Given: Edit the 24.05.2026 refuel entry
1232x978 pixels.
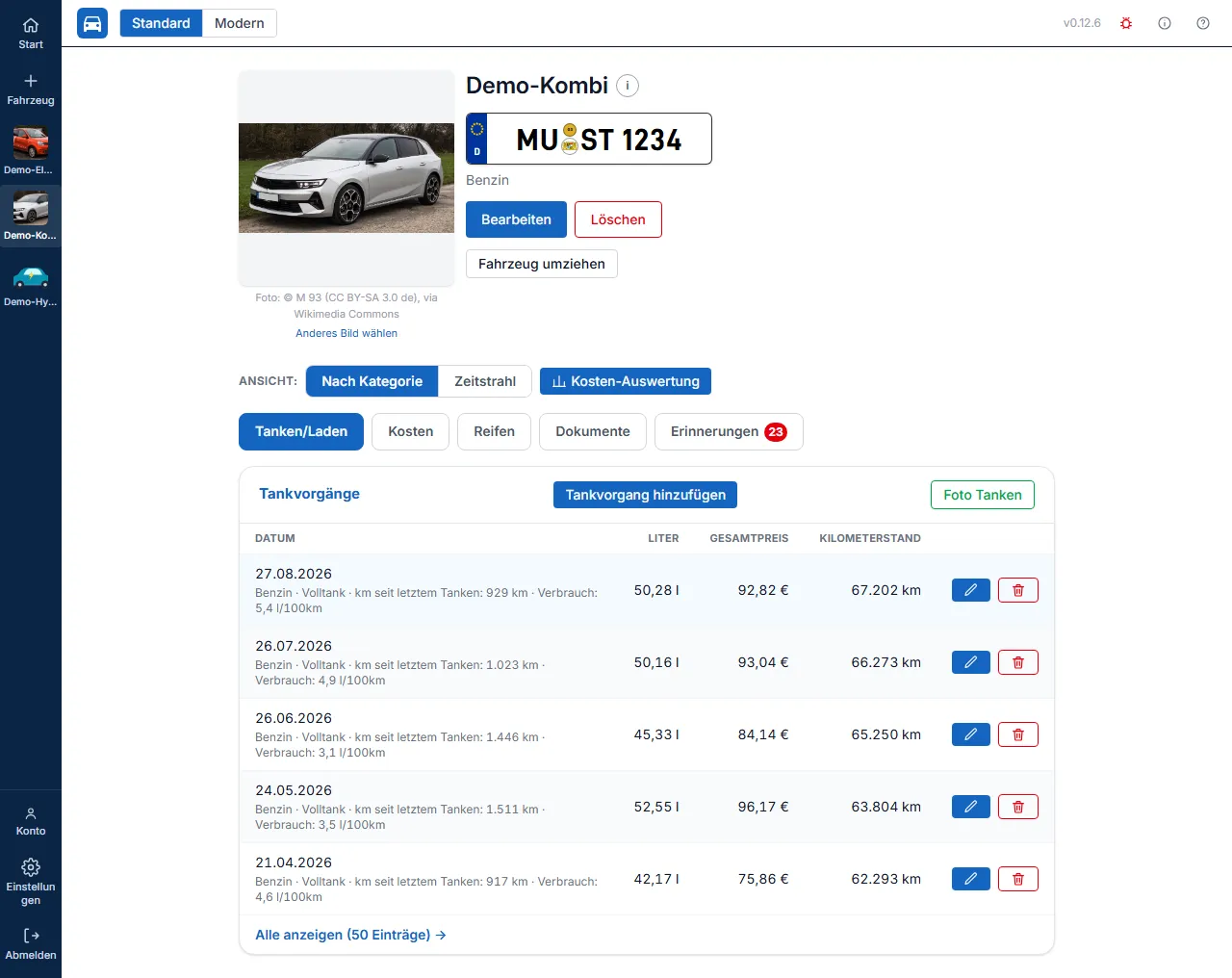Looking at the screenshot, I should [971, 807].
